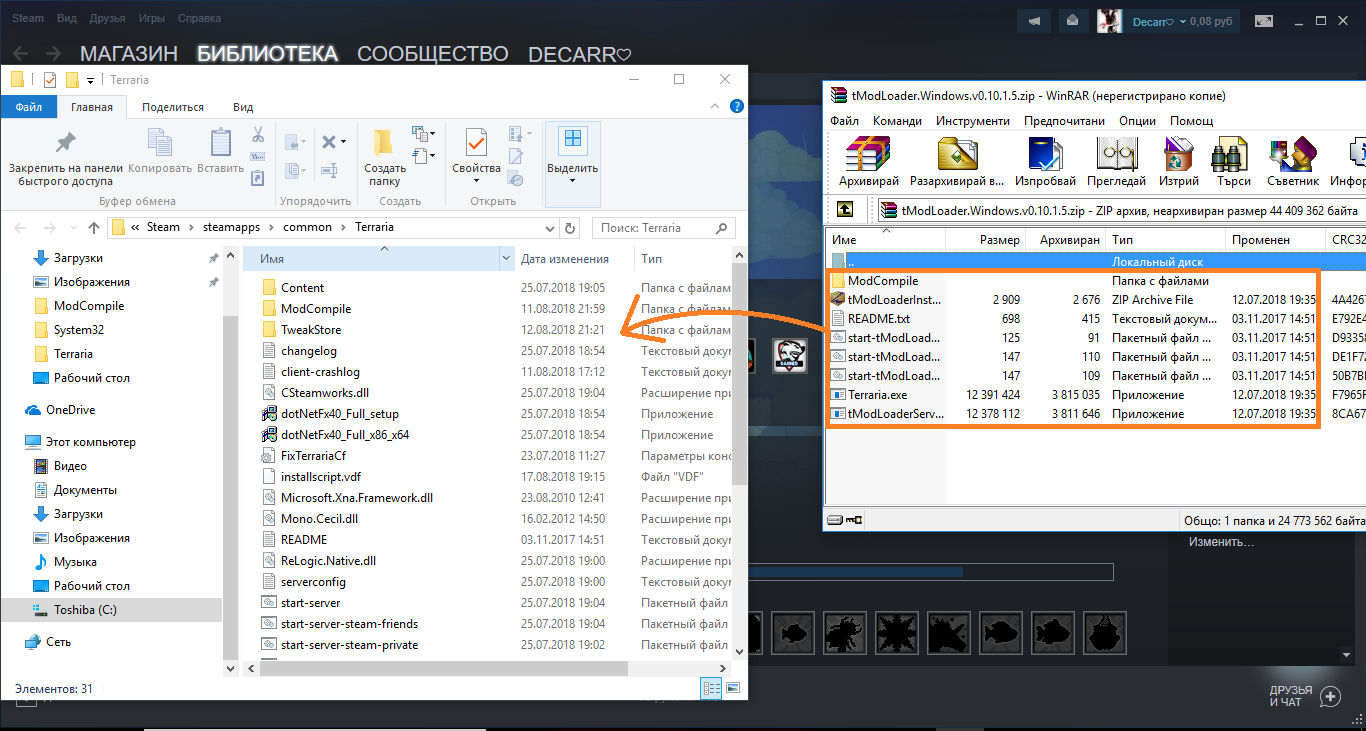Open Explorer help question mark icon
Image resolution: width=1366 pixels, height=731 pixels.
click(736, 107)
